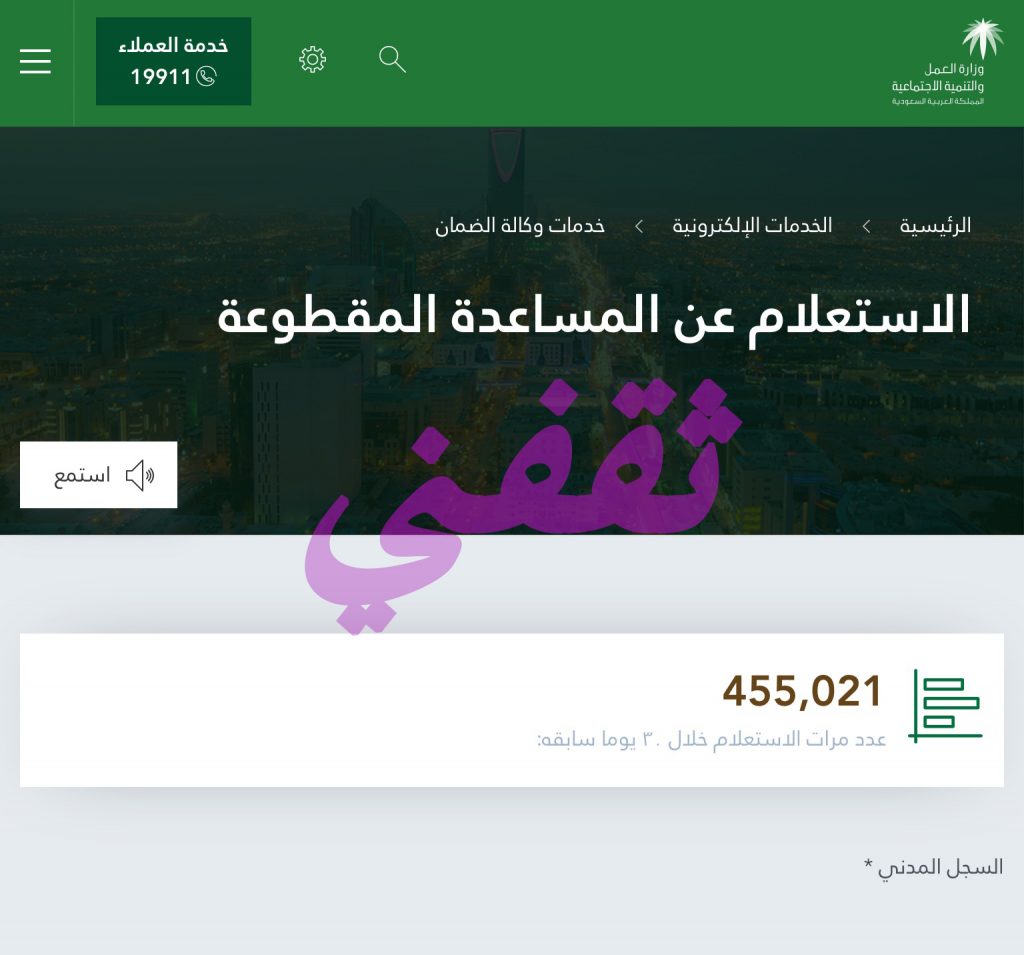
Task: Go to الرئيسية breadcrumb link
Action: click(x=935, y=226)
